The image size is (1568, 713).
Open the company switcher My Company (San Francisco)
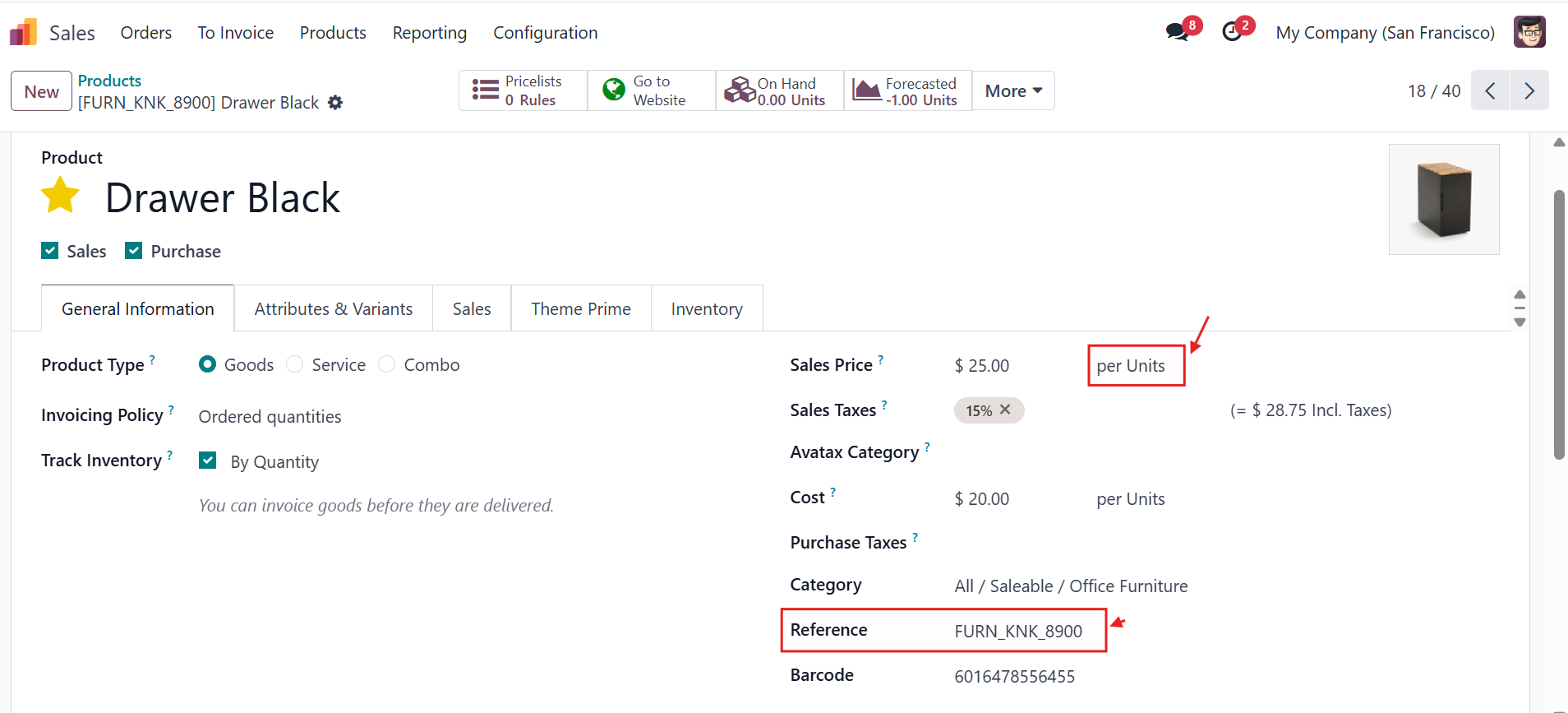(x=1385, y=33)
